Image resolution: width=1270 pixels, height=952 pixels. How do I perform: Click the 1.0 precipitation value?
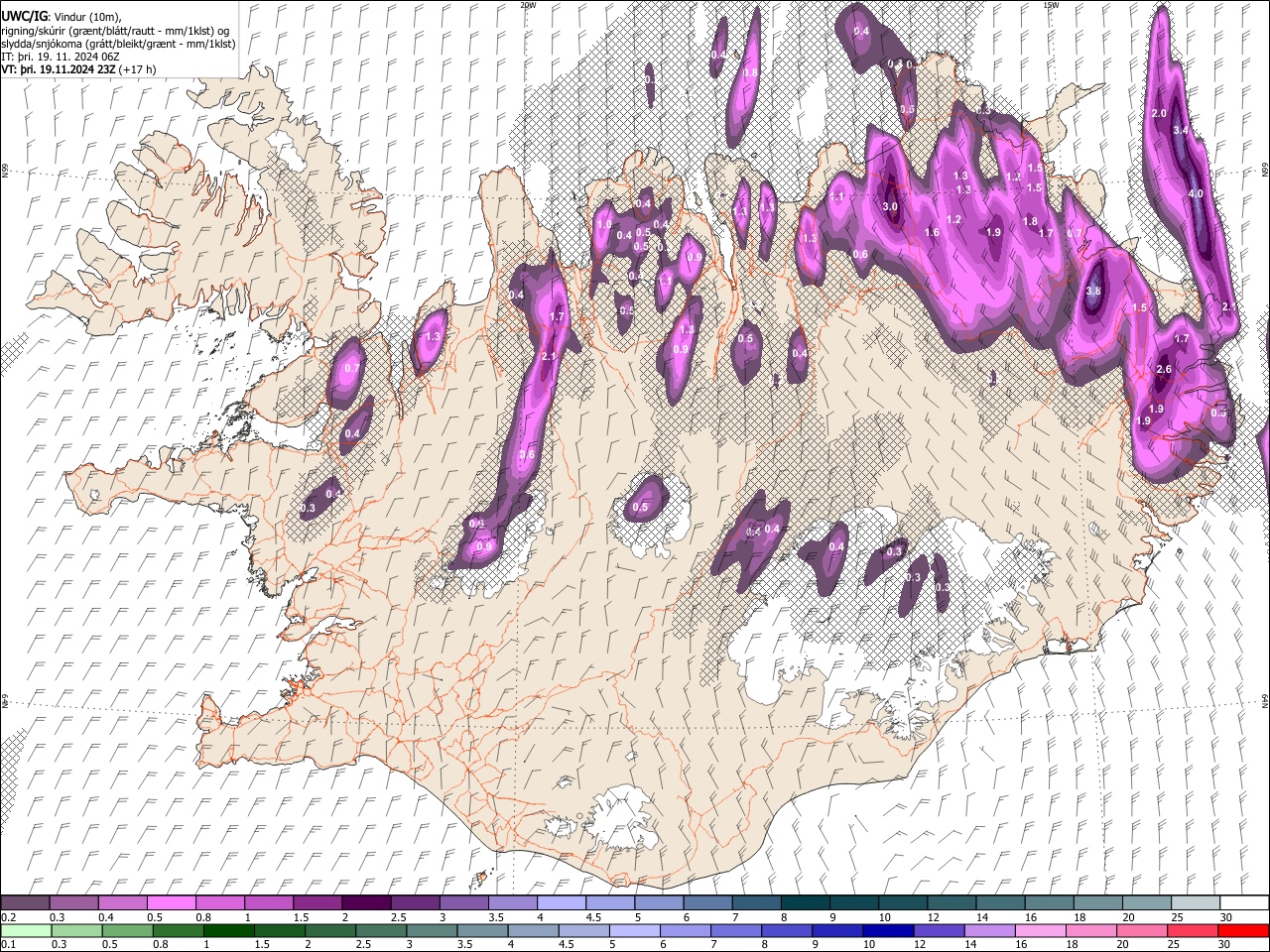(604, 225)
